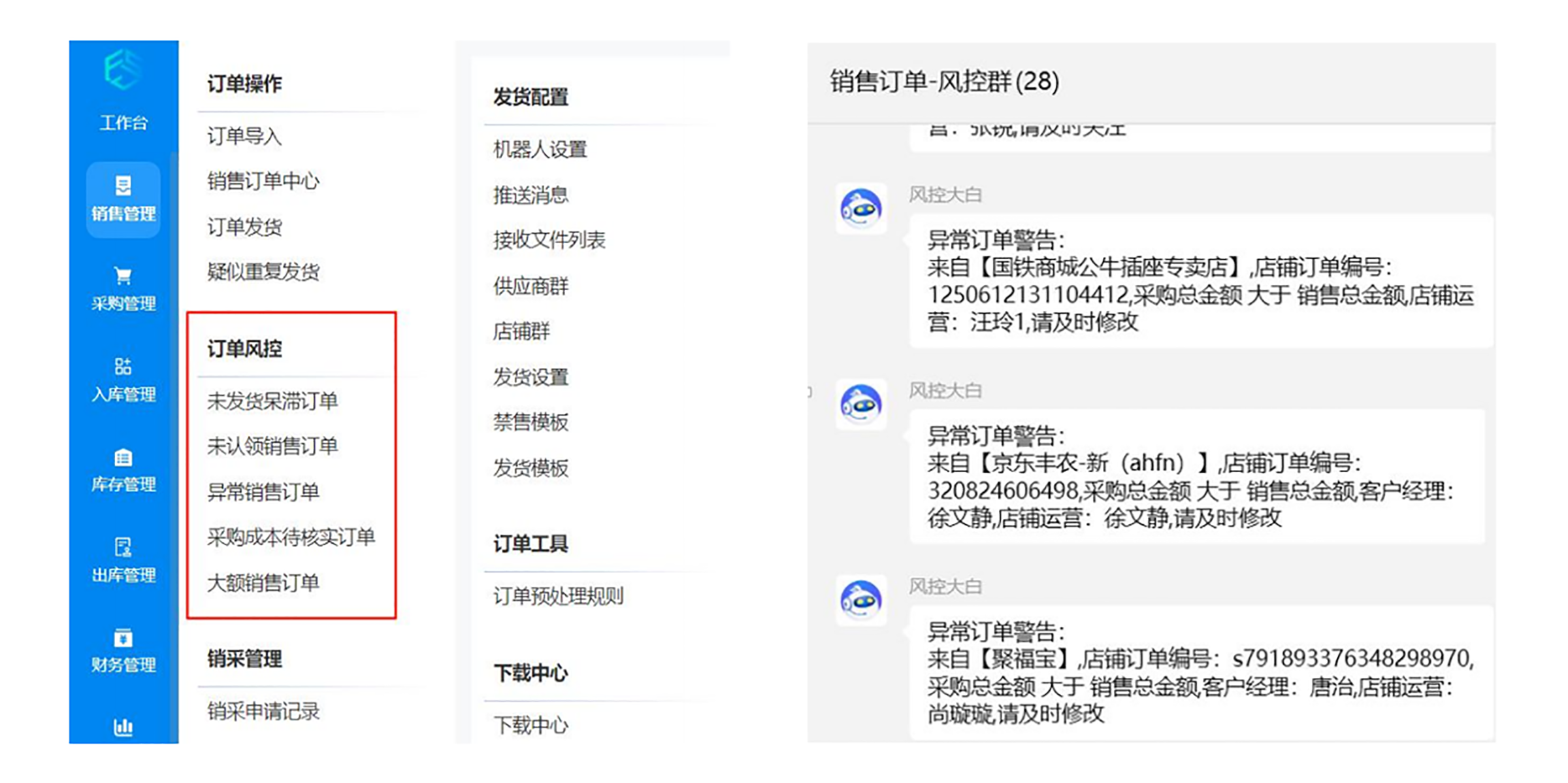
Task: Open 库存管理 sidebar icon
Action: pyautogui.click(x=123, y=458)
